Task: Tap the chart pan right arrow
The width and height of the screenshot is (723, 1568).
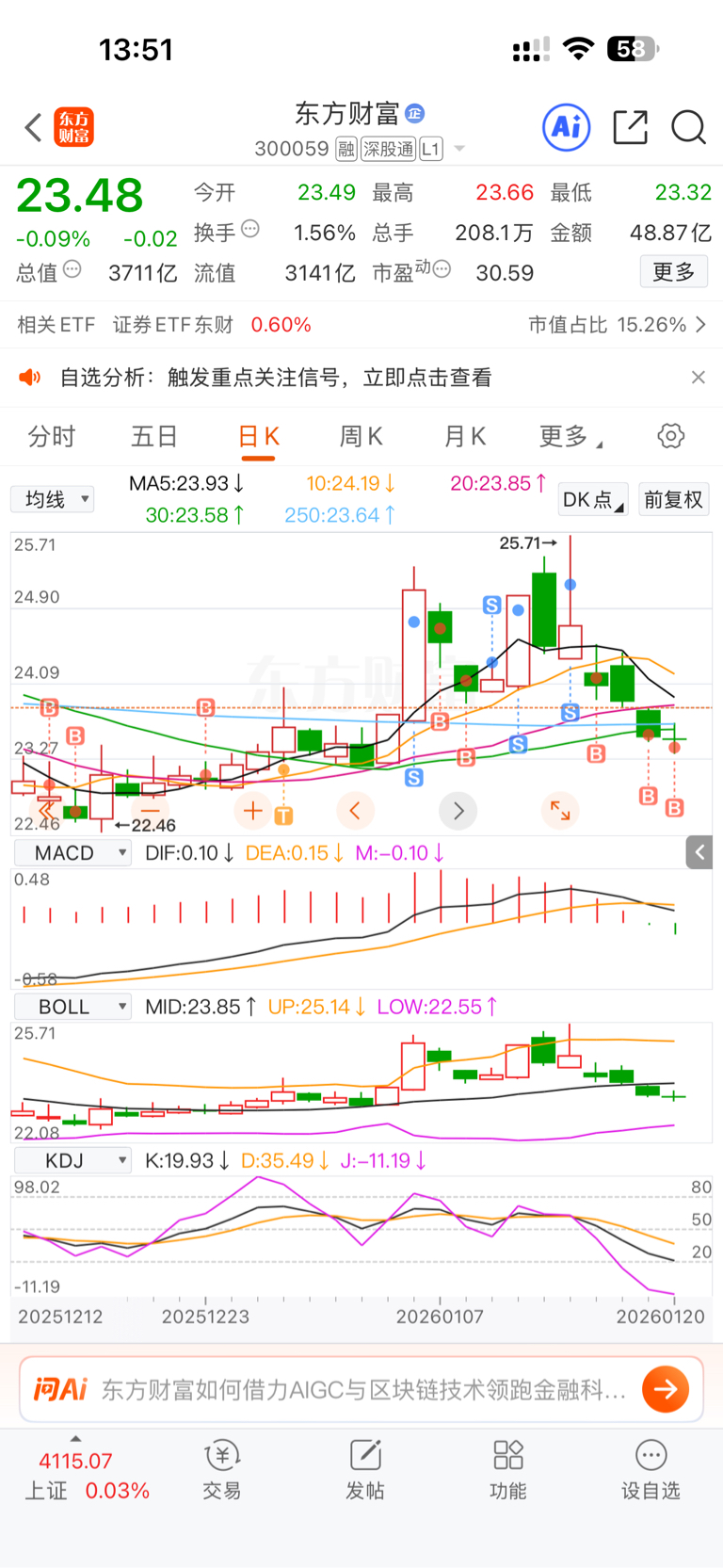Action: [458, 810]
